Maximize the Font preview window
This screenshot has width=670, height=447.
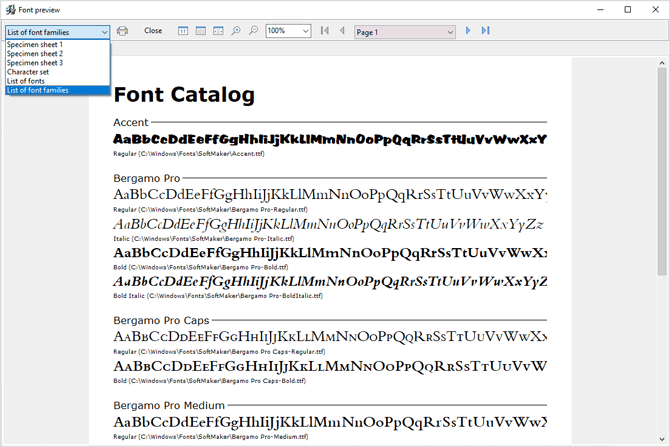[x=627, y=9]
